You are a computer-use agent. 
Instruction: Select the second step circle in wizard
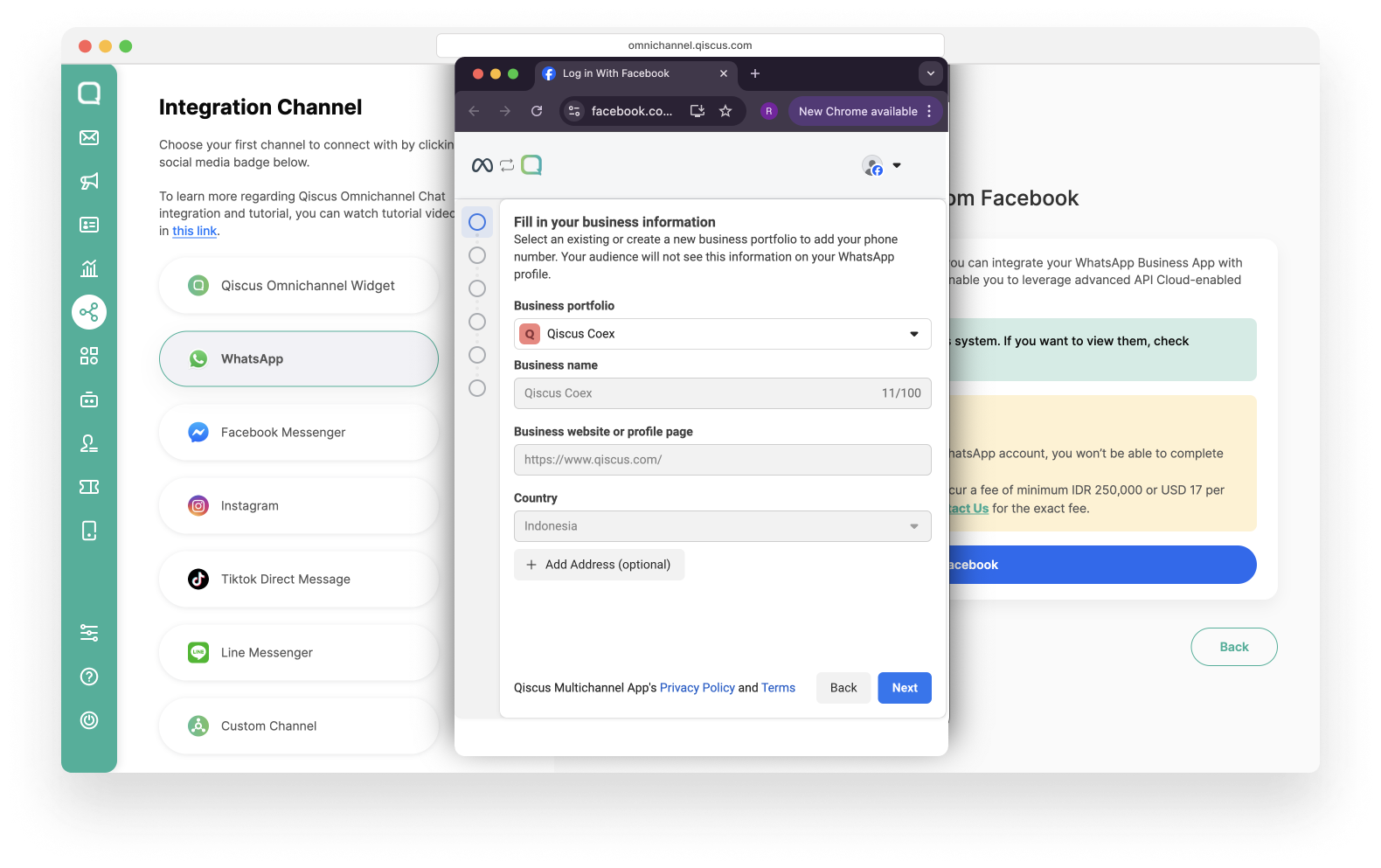(x=477, y=255)
